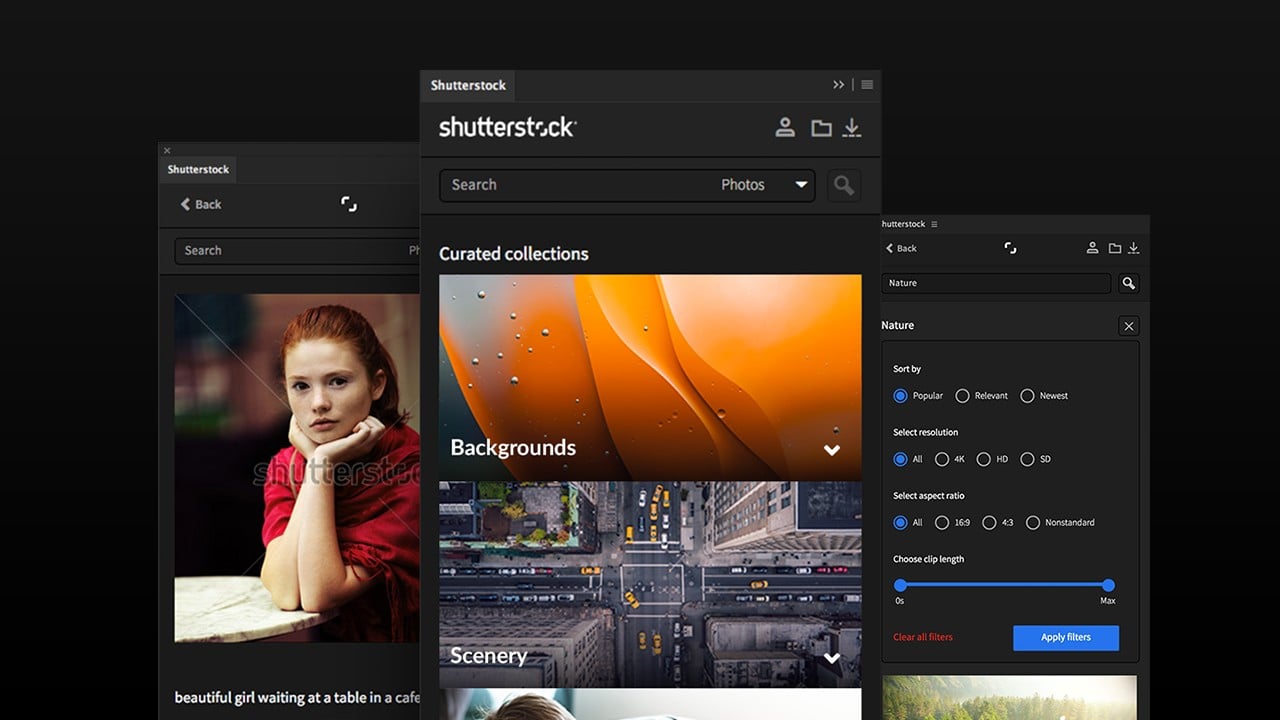Apply filters for the Nature search
This screenshot has width=1280, height=720.
[1065, 637]
